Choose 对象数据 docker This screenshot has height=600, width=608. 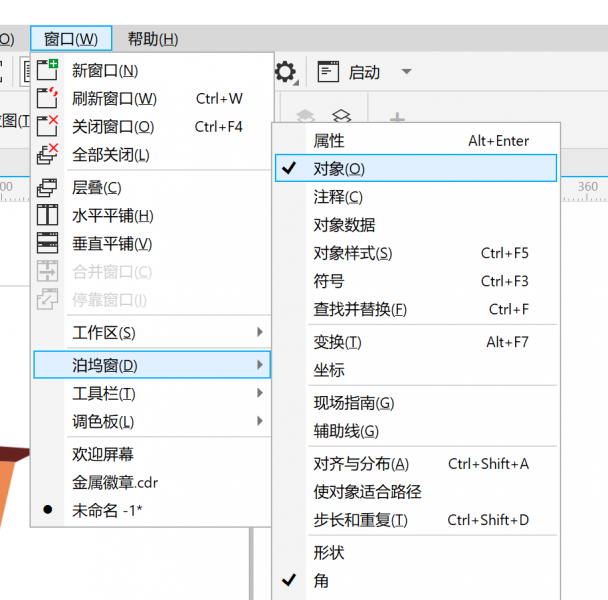(416, 225)
